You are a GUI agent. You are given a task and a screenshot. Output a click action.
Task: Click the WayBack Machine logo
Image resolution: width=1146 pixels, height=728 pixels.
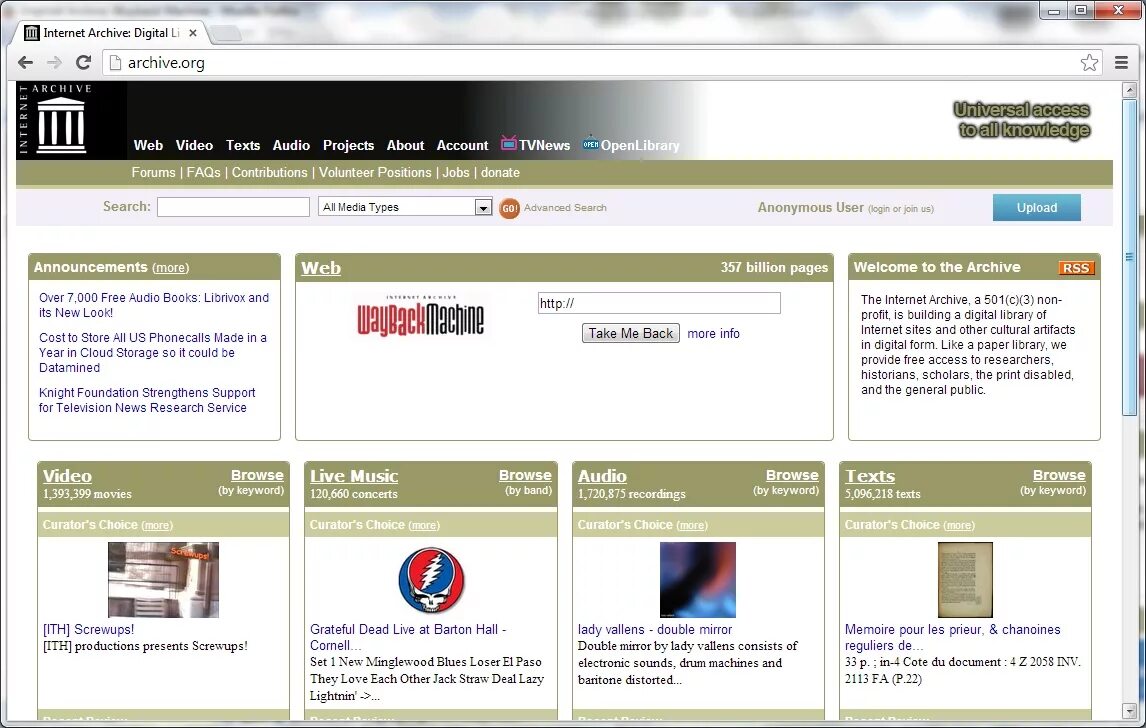(x=420, y=316)
